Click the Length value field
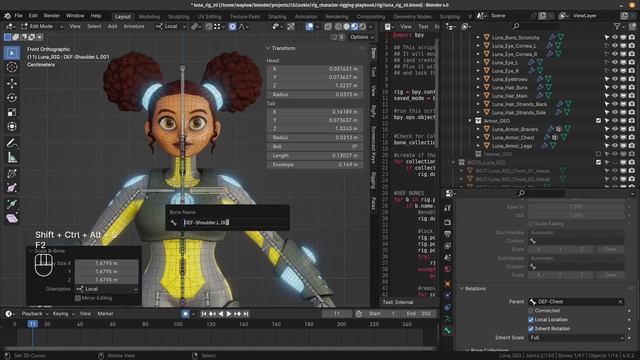The image size is (640, 360). pyautogui.click(x=315, y=156)
